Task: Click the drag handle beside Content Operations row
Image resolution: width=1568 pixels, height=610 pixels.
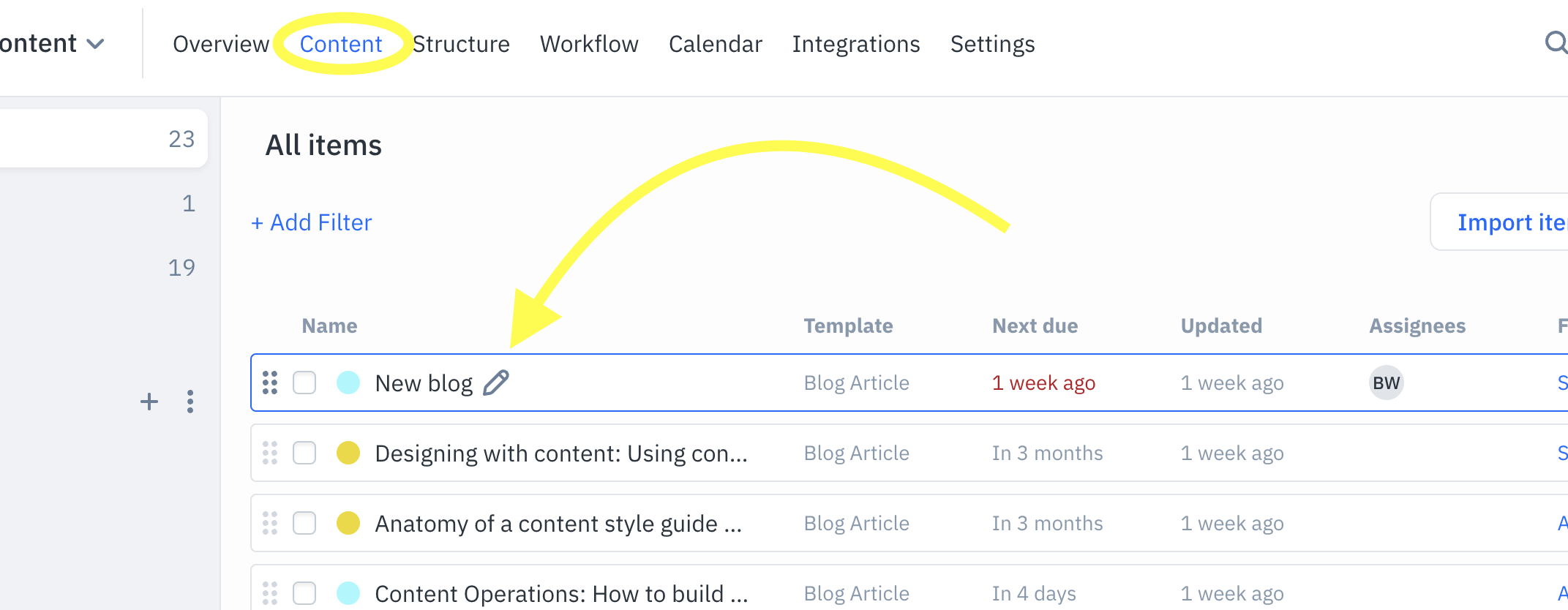Action: (269, 593)
